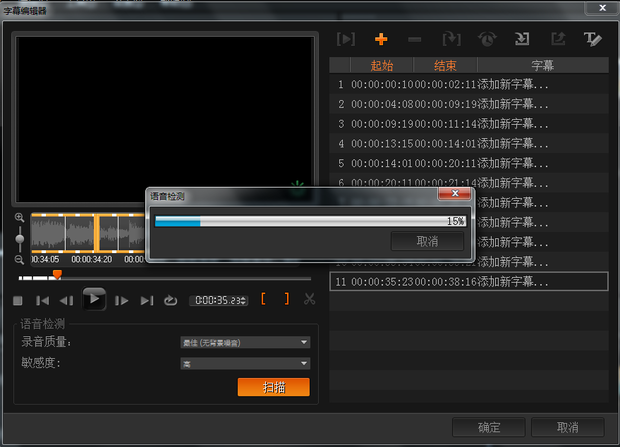
Task: Toggle the repeat loop playback button
Action: pyautogui.click(x=170, y=300)
